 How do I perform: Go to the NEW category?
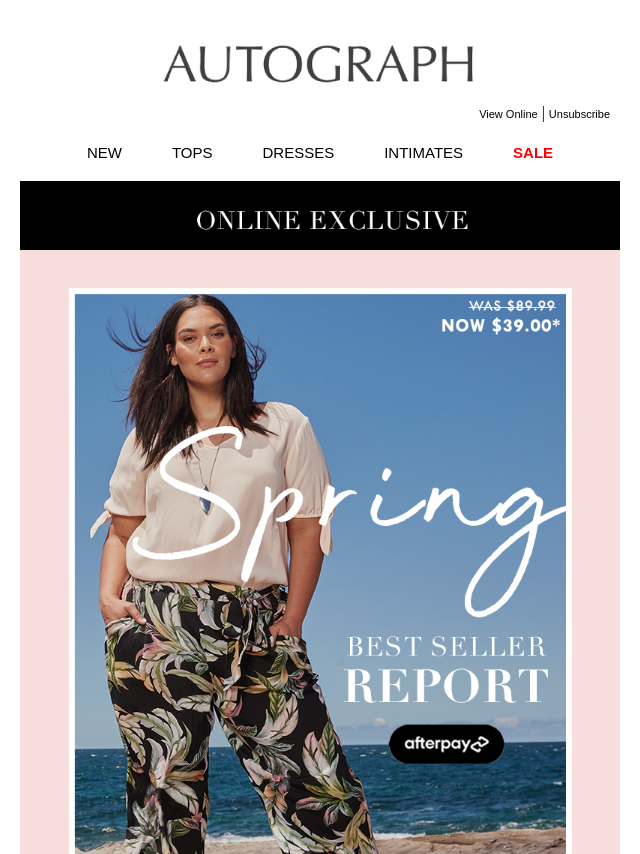tap(105, 153)
